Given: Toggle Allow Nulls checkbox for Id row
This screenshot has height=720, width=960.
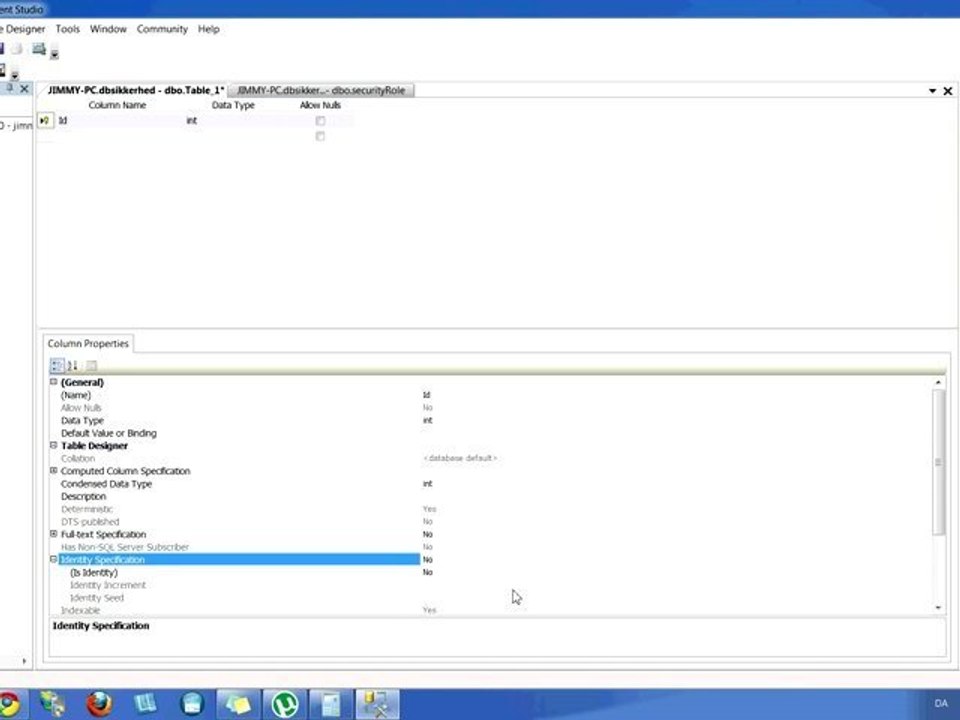Looking at the screenshot, I should [320, 121].
